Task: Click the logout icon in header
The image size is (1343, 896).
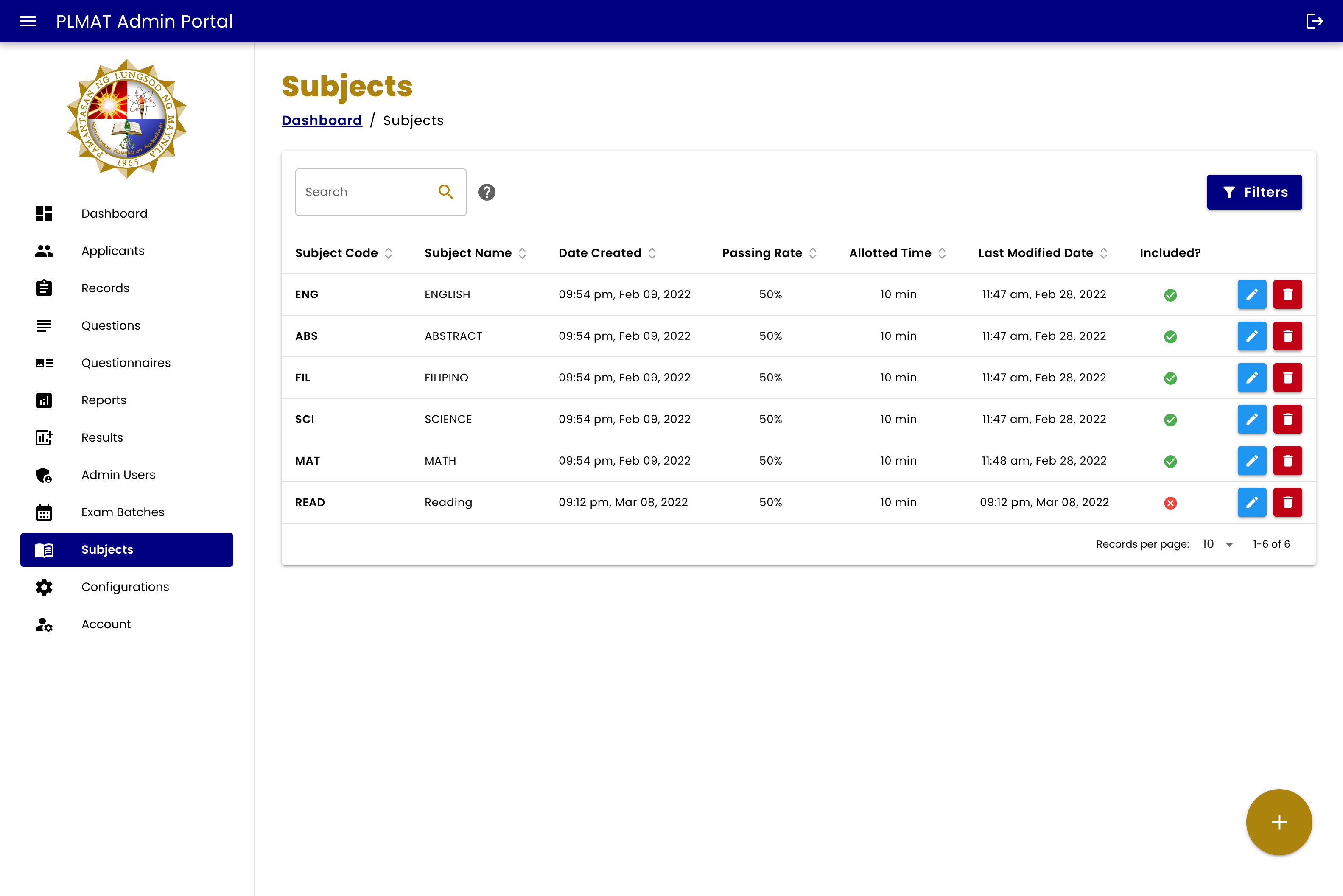Action: pyautogui.click(x=1314, y=21)
